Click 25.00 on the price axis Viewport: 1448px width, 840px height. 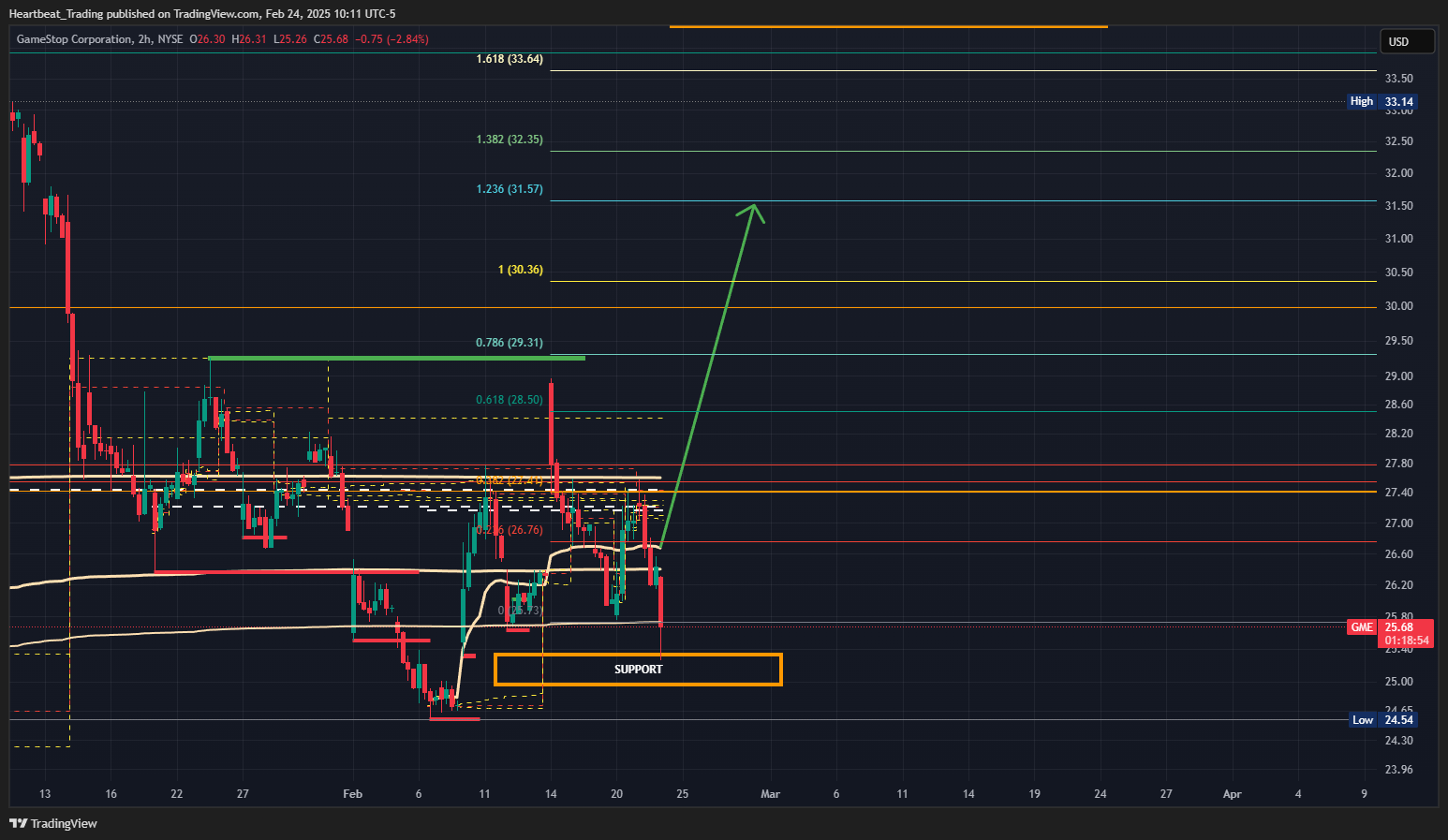click(1399, 682)
